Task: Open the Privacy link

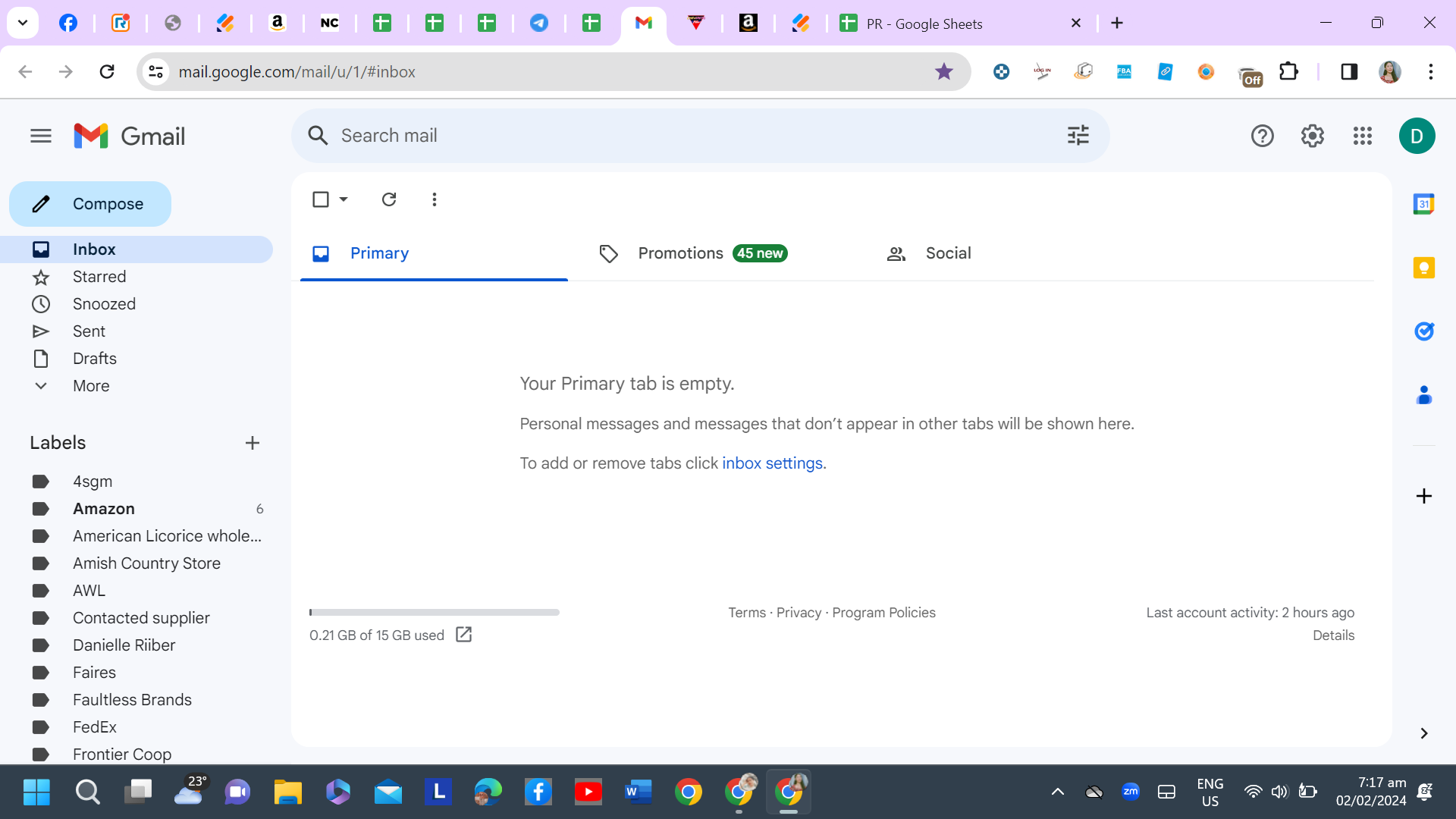Action: click(x=799, y=613)
